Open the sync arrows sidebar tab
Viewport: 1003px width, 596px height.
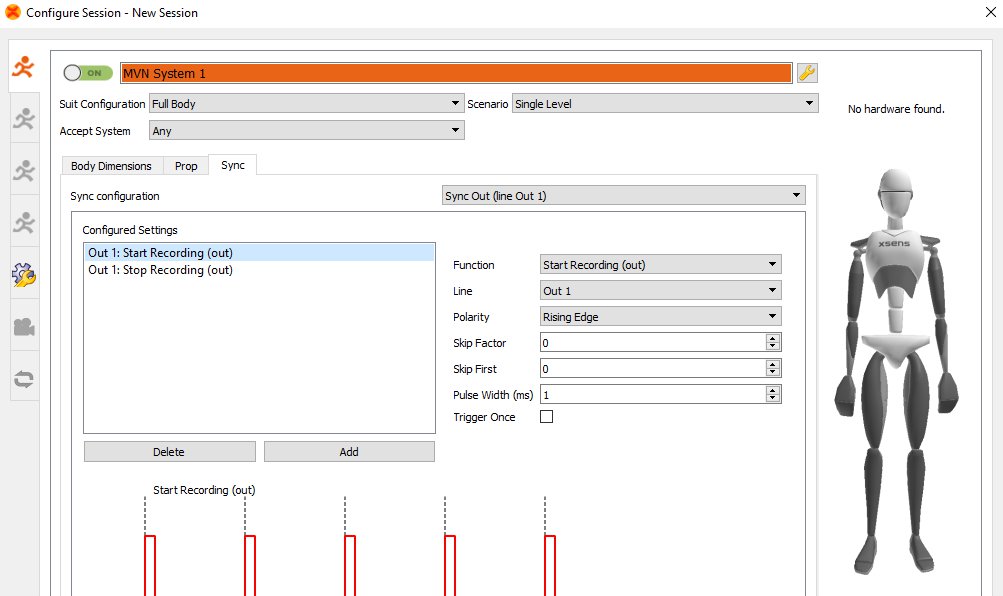(x=24, y=379)
